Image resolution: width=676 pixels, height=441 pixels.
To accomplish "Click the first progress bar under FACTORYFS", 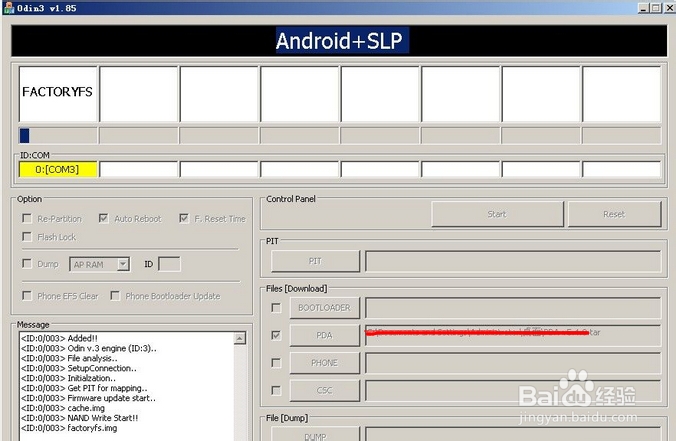I will click(x=58, y=135).
